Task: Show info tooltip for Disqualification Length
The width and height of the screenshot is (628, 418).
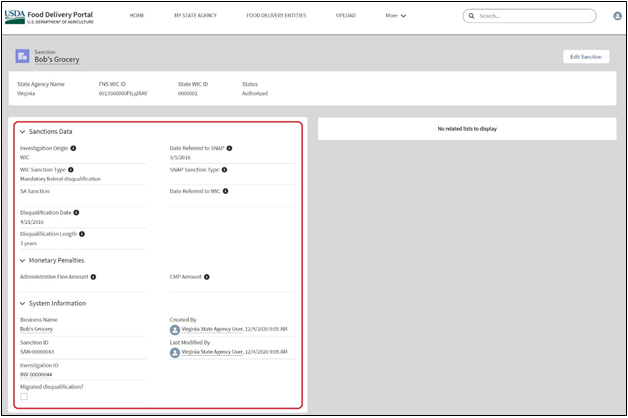Action: coord(82,234)
